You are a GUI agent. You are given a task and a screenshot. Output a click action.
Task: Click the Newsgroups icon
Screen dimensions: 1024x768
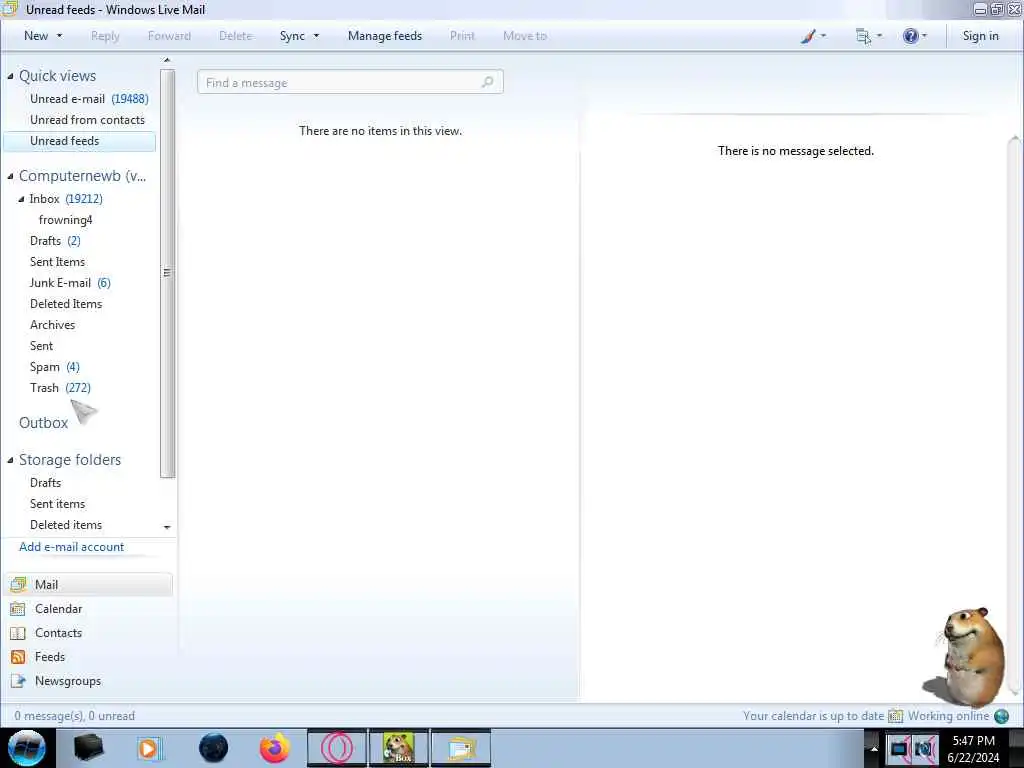click(x=18, y=681)
